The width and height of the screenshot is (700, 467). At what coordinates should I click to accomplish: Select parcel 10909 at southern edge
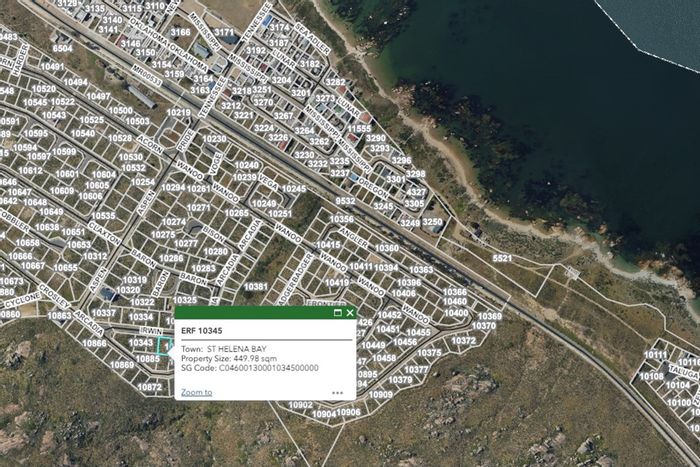380,395
